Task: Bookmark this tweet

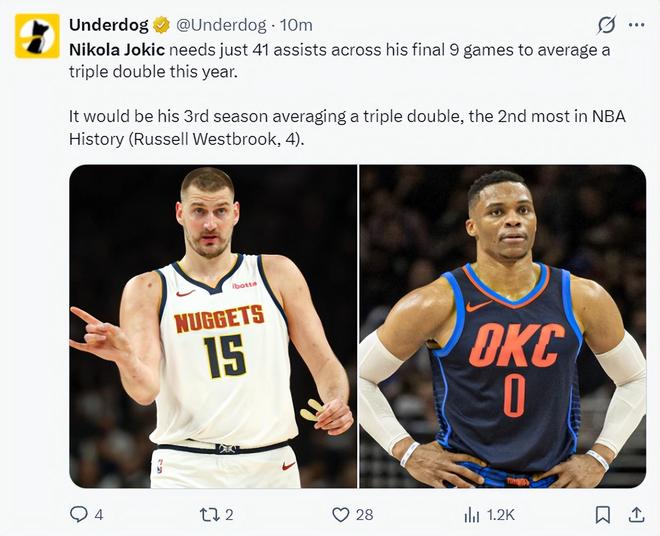Action: click(x=603, y=514)
